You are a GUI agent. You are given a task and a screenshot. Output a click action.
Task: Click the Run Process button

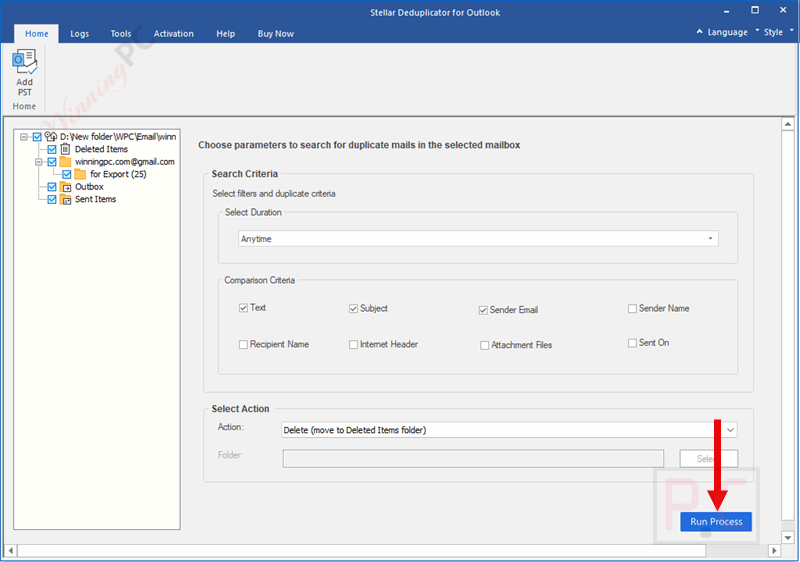[x=716, y=522]
